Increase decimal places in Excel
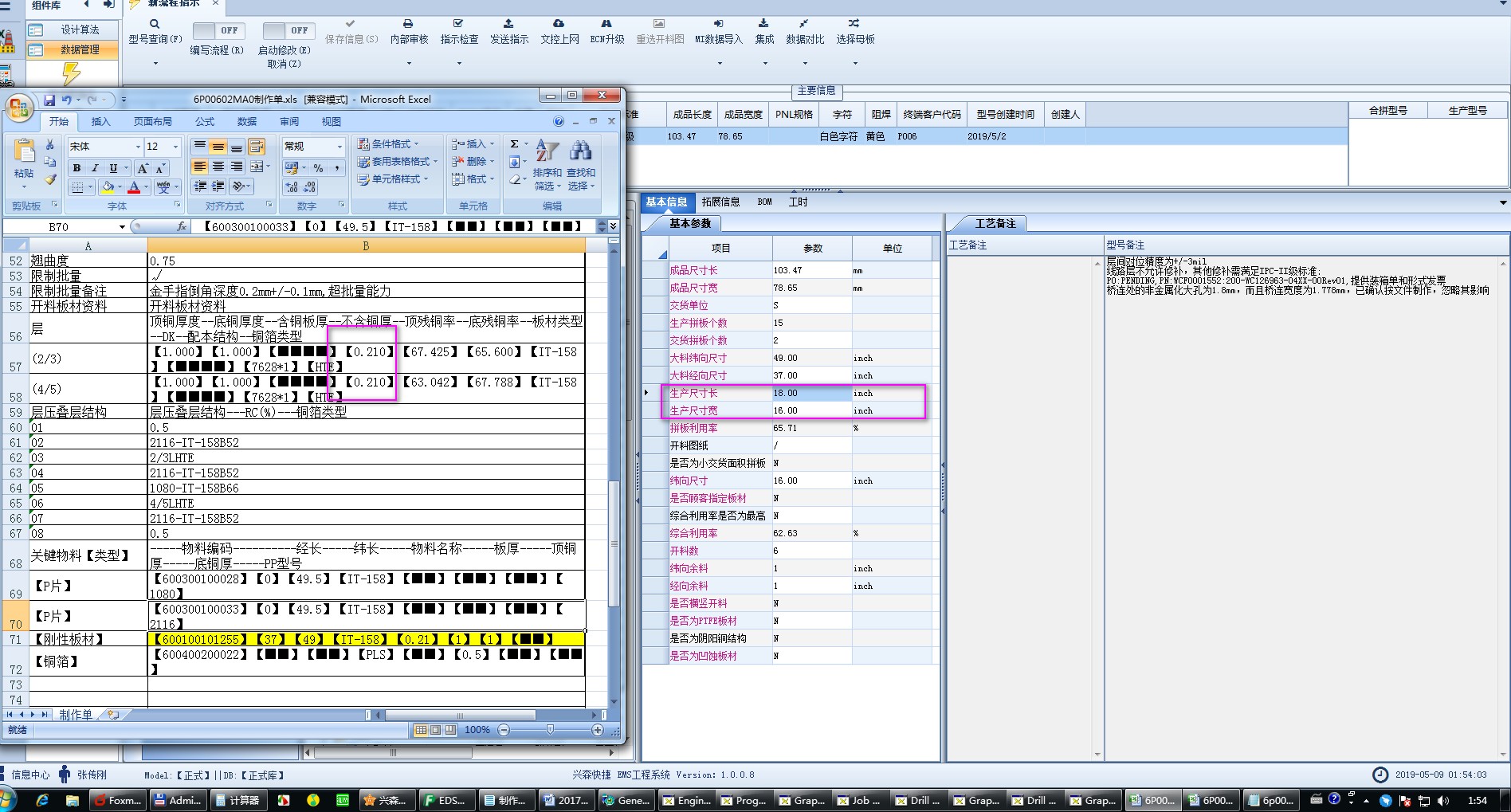This screenshot has height=812, width=1511. point(292,186)
